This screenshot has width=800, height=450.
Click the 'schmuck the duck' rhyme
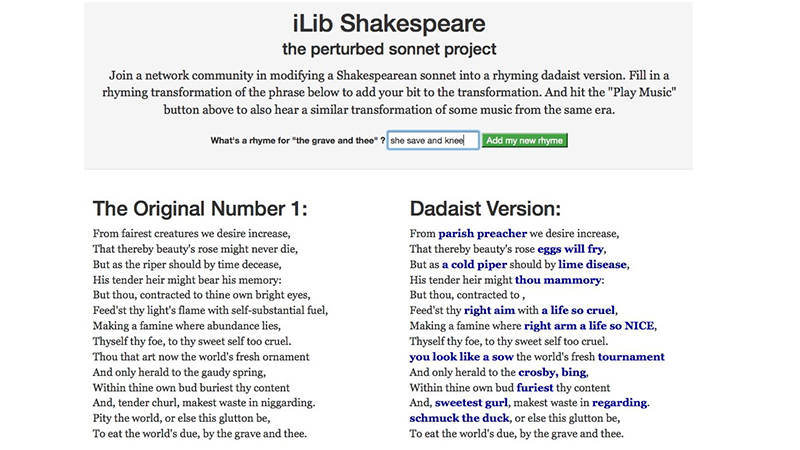point(459,418)
